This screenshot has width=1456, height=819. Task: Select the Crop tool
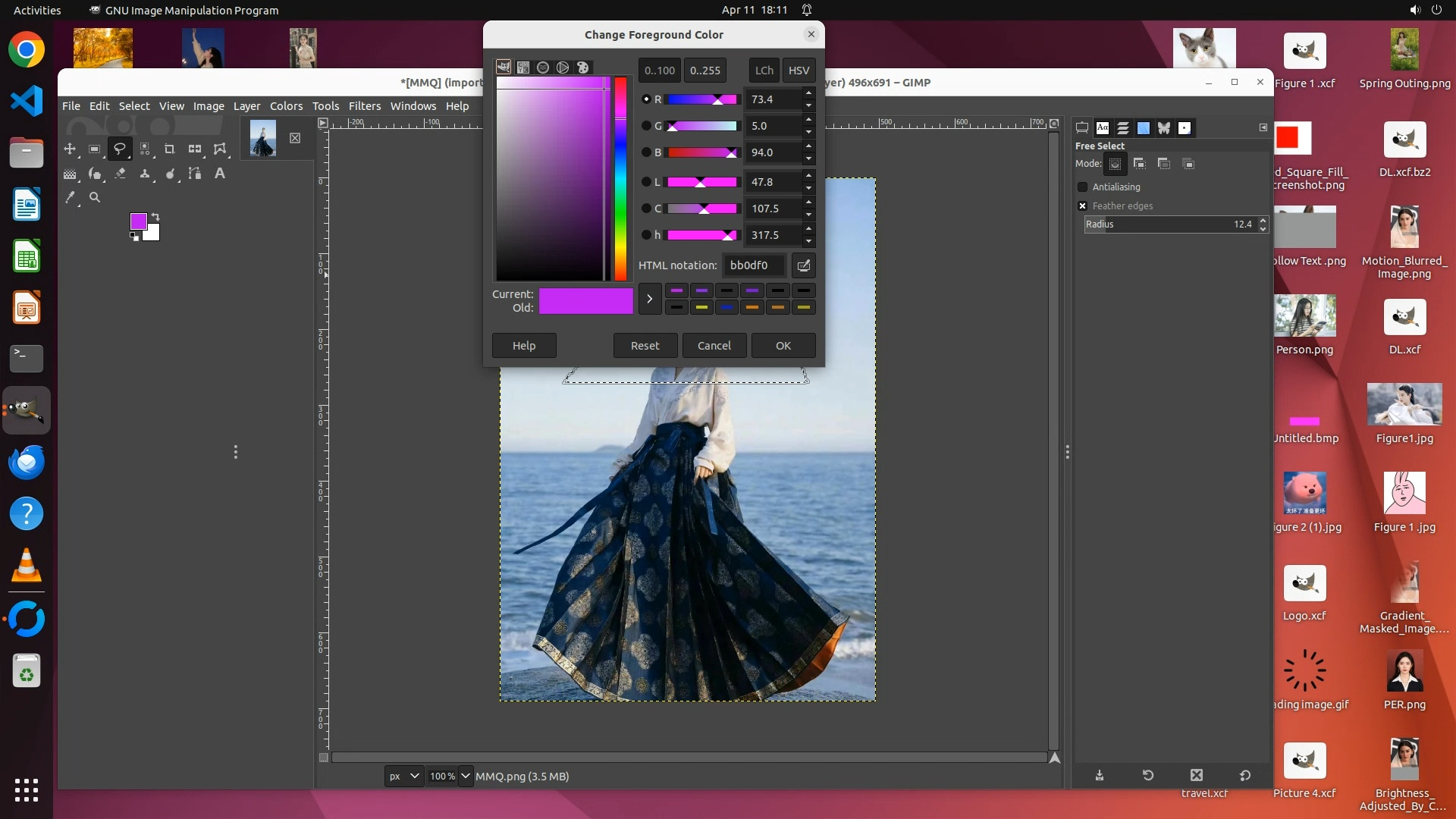(170, 149)
